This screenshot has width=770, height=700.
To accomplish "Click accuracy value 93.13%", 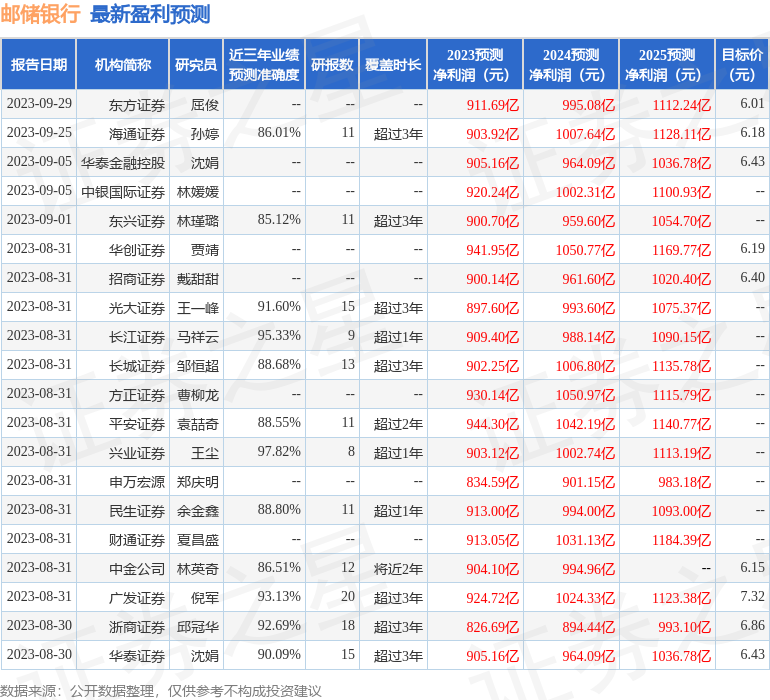I will (279, 596).
